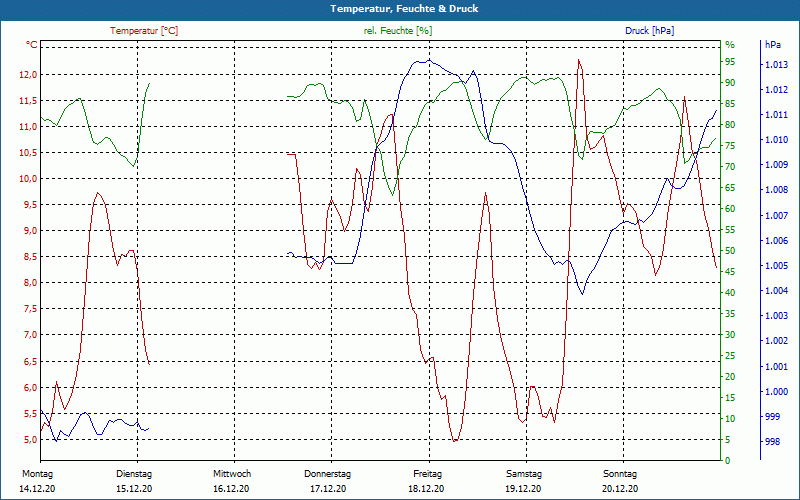Click the date '18.12.20'

(x=426, y=489)
